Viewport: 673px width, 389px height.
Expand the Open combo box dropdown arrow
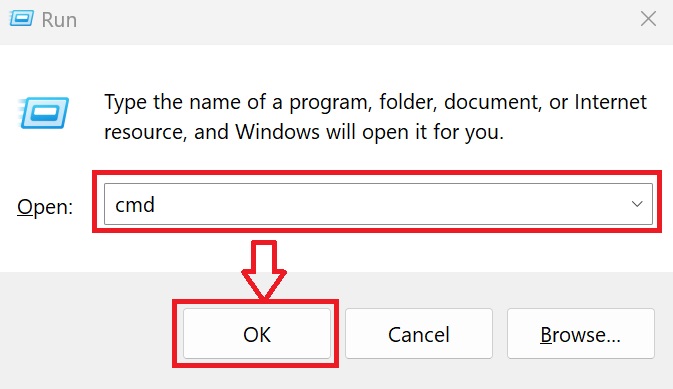click(637, 204)
